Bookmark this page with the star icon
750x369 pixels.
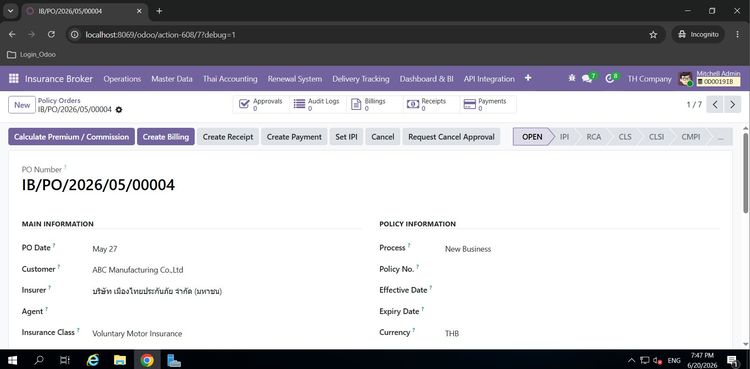653,34
